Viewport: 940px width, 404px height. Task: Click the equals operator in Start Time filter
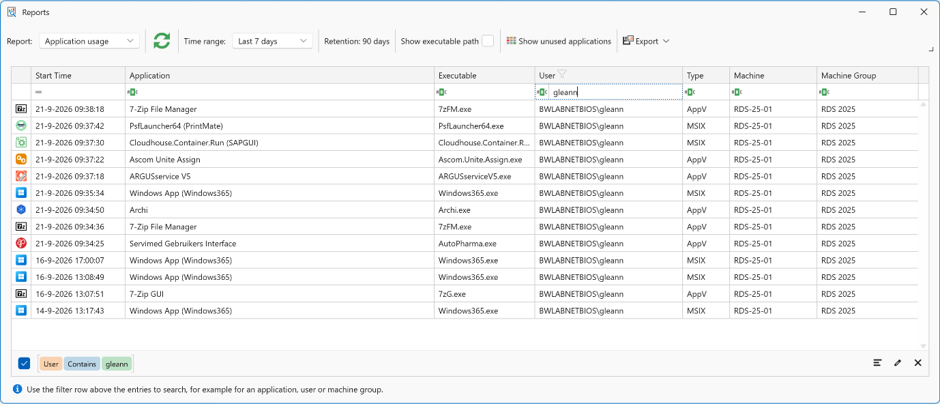38,92
